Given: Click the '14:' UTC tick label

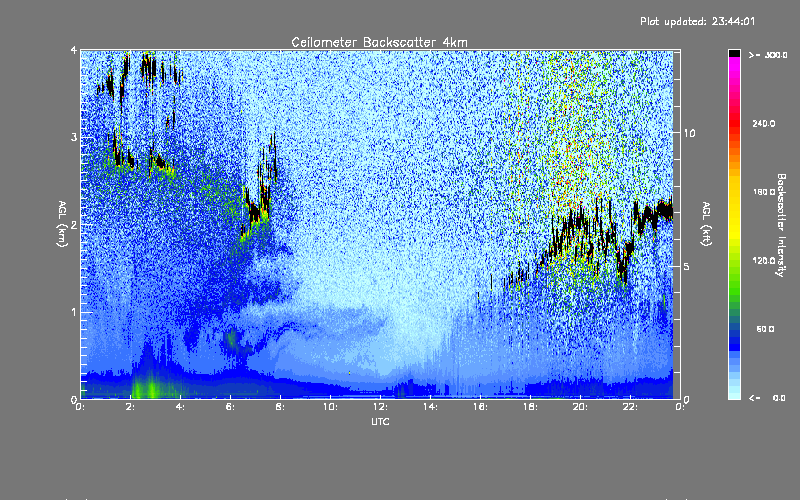Looking at the screenshot, I should pos(430,407).
